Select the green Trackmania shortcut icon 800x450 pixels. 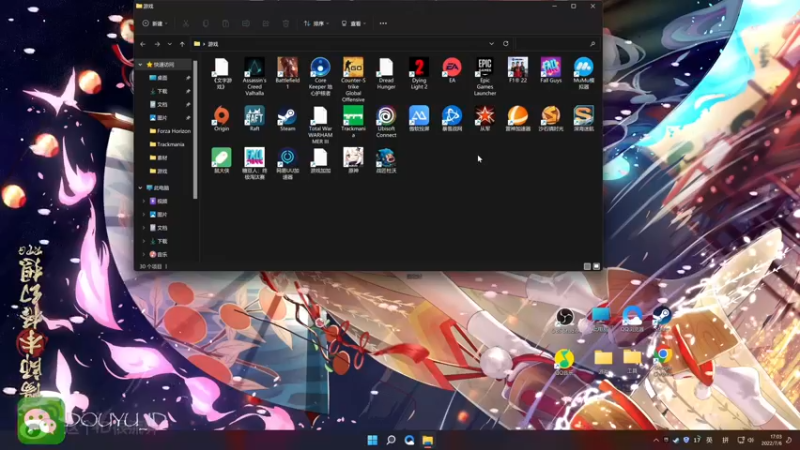coord(353,116)
